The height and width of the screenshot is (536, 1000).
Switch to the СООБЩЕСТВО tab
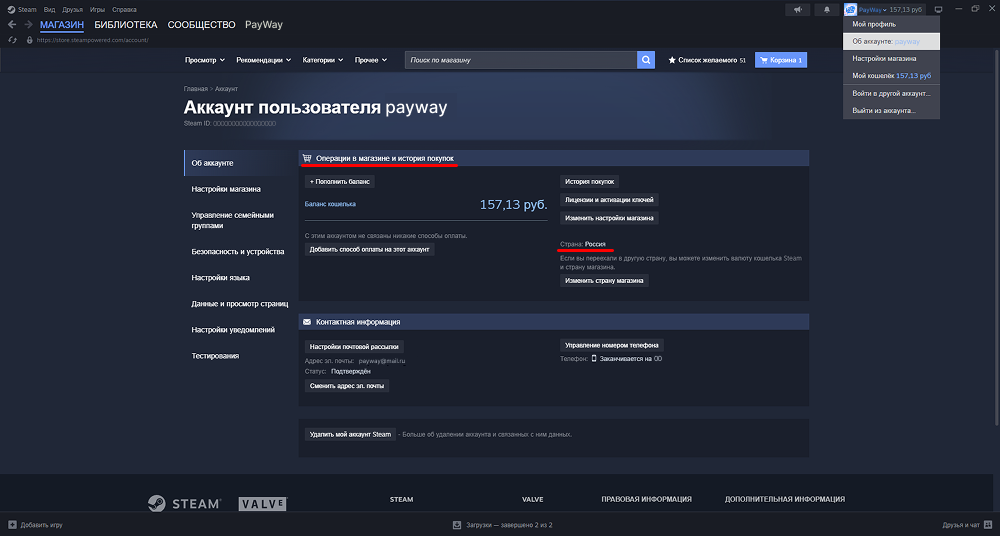(202, 25)
